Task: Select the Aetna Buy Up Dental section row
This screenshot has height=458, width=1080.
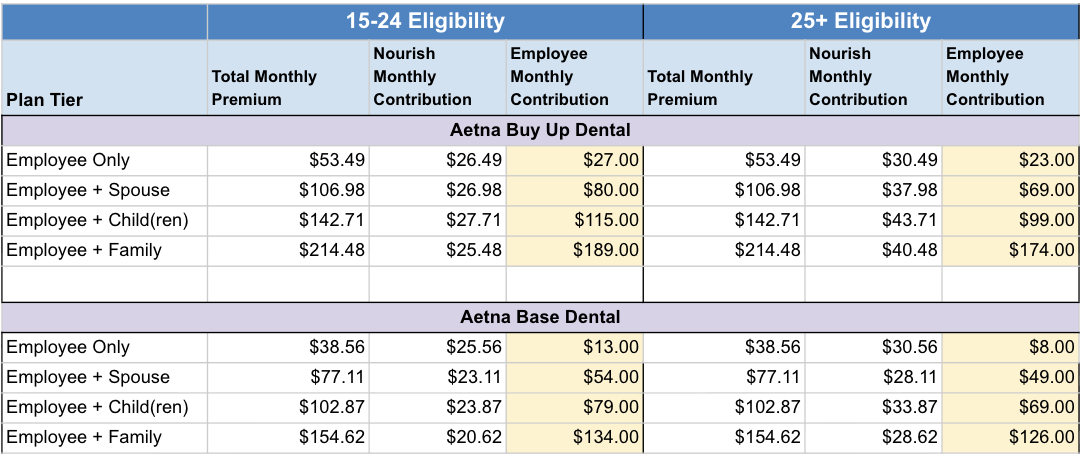Action: click(540, 131)
